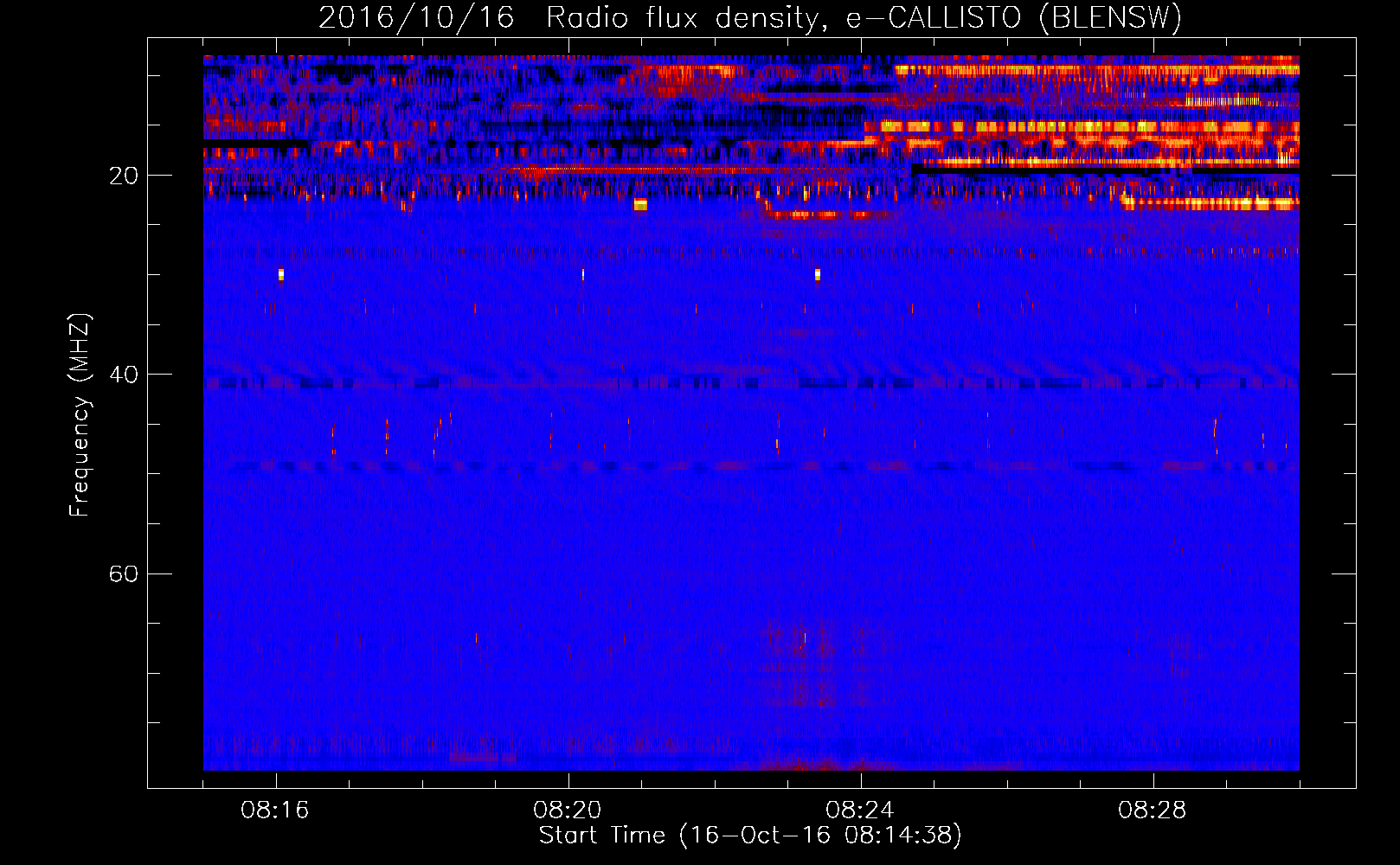The image size is (1400, 865).
Task: Select the 08:28 time tick label
Action: (x=1153, y=811)
